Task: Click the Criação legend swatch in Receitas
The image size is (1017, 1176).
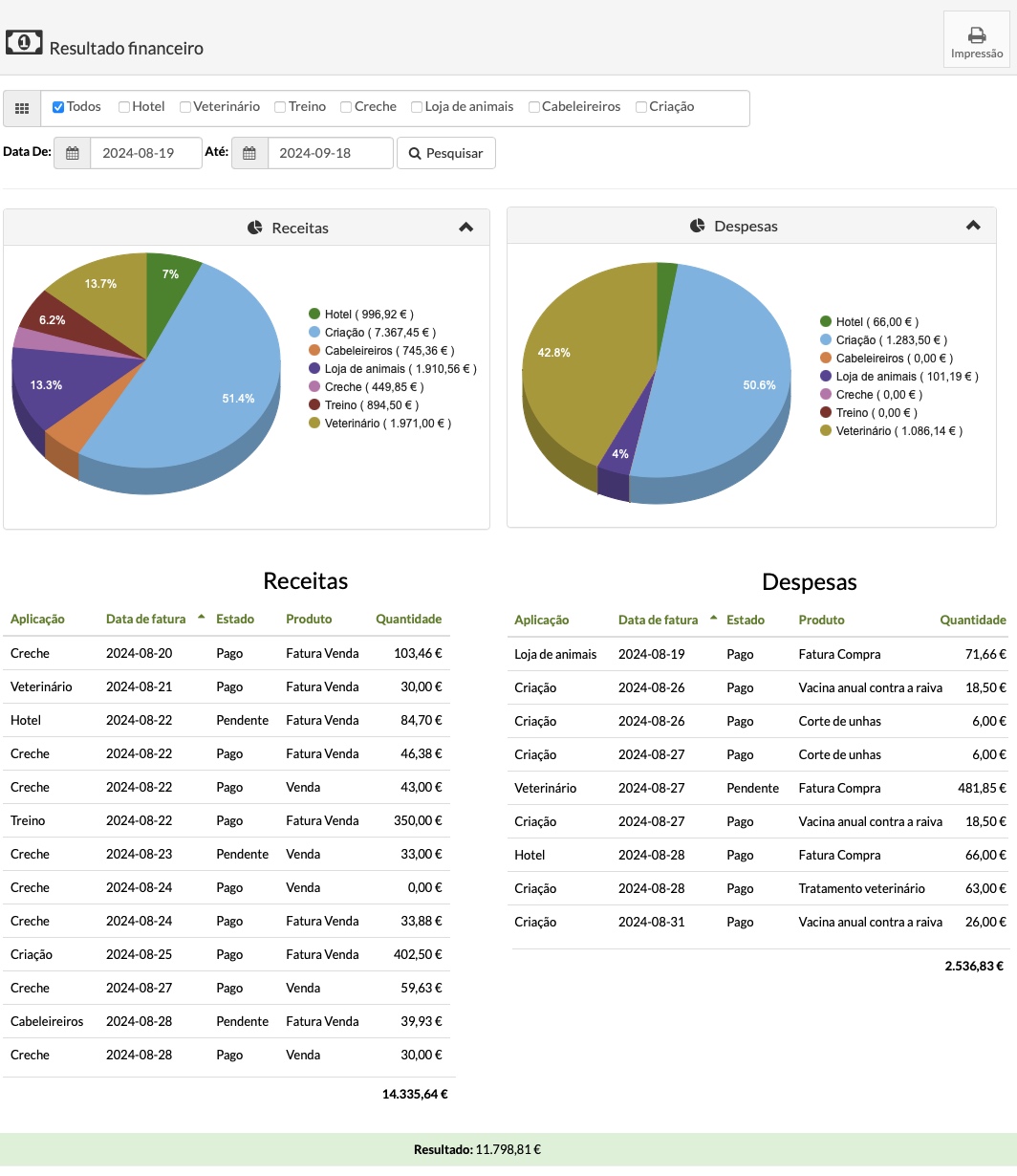Action: coord(314,333)
